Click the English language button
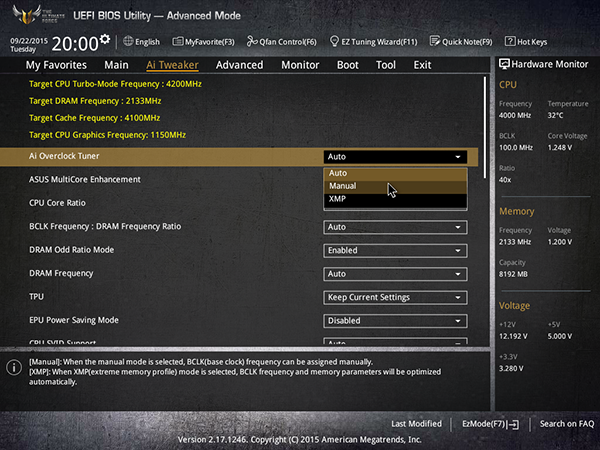 click(x=142, y=41)
